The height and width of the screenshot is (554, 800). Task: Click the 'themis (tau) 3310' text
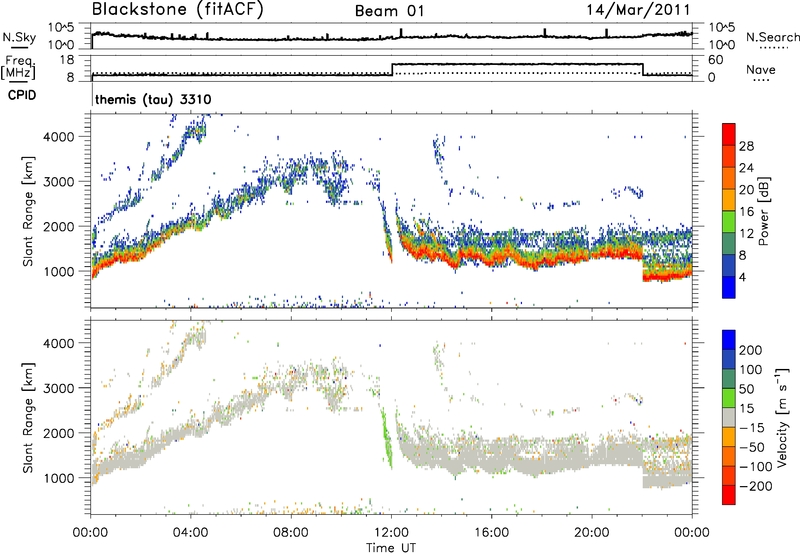click(x=153, y=99)
